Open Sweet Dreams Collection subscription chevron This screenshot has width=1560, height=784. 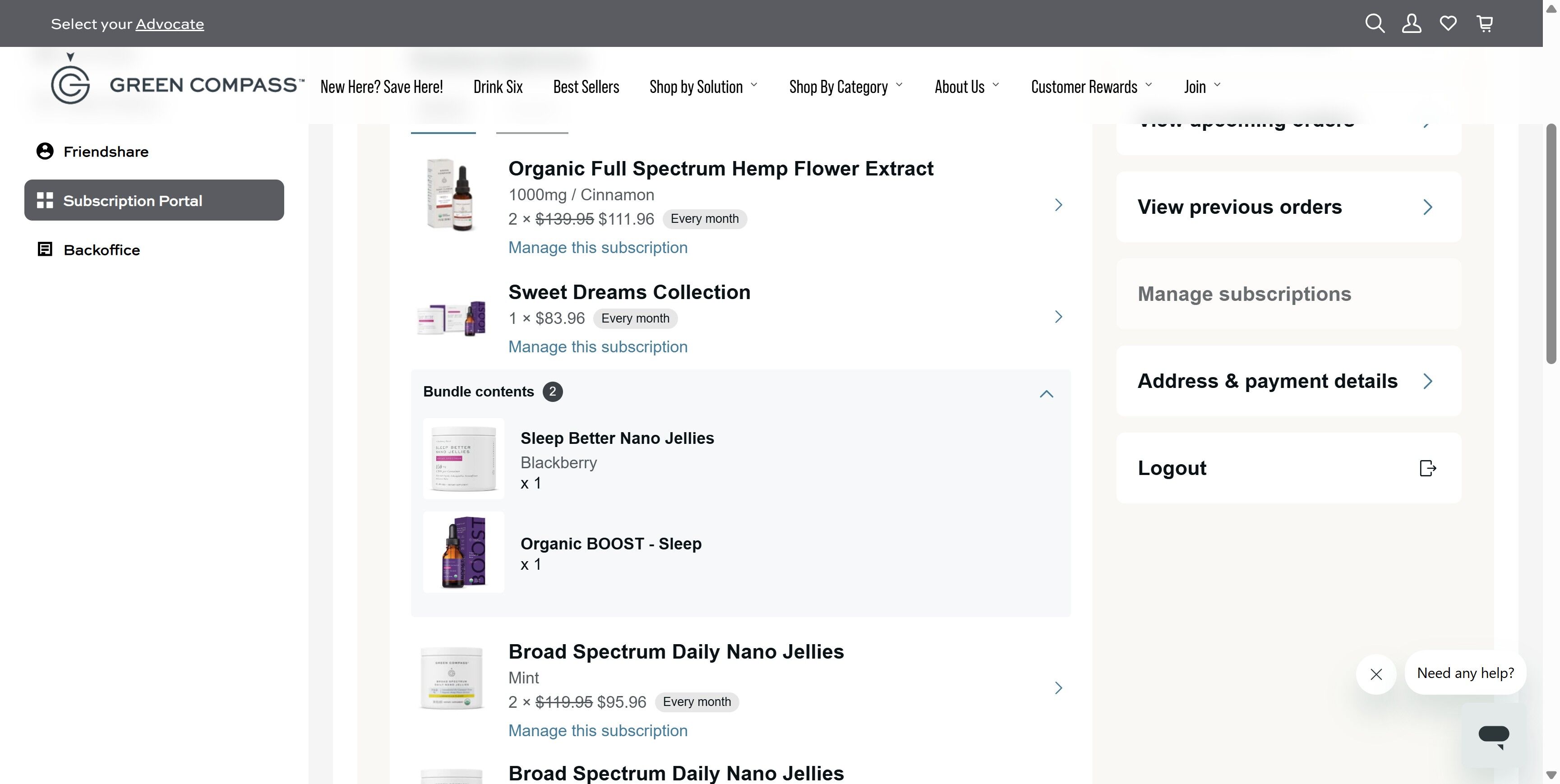coord(1058,317)
